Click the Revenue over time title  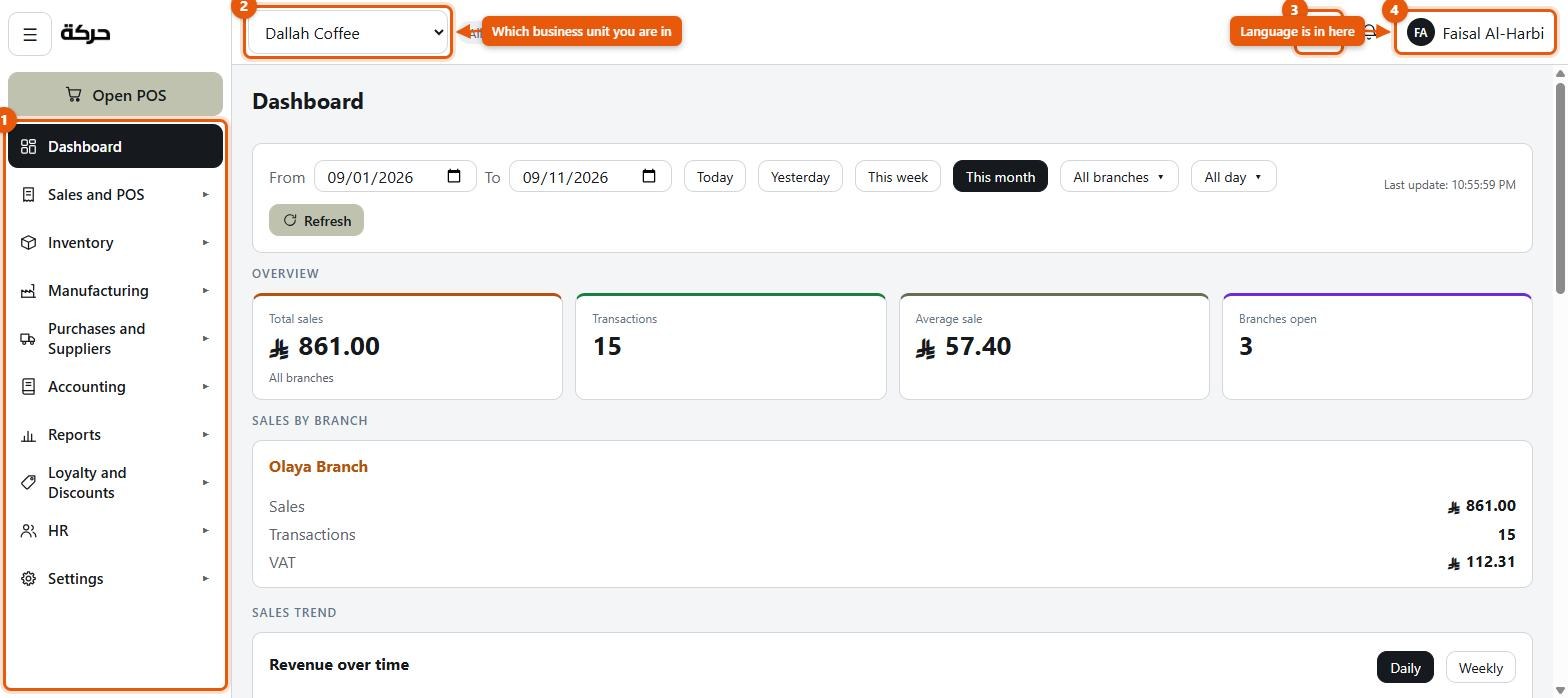339,665
